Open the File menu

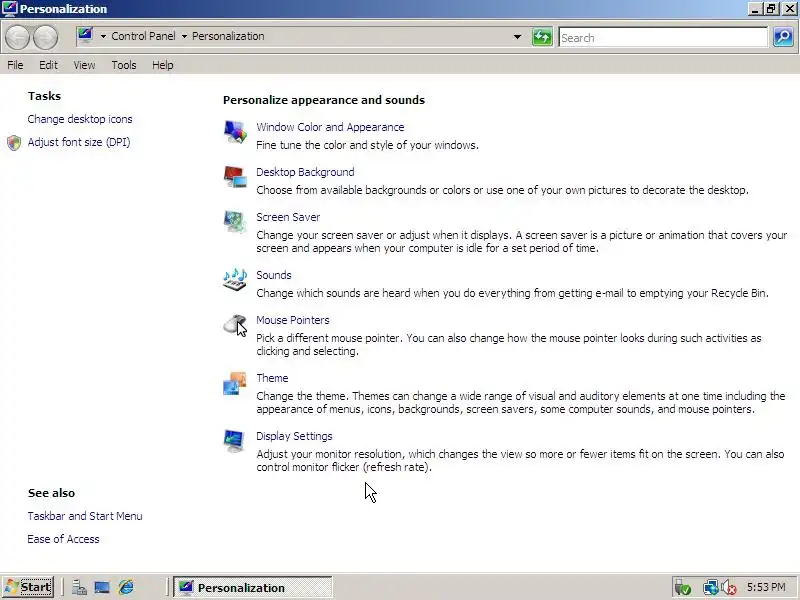pos(15,65)
